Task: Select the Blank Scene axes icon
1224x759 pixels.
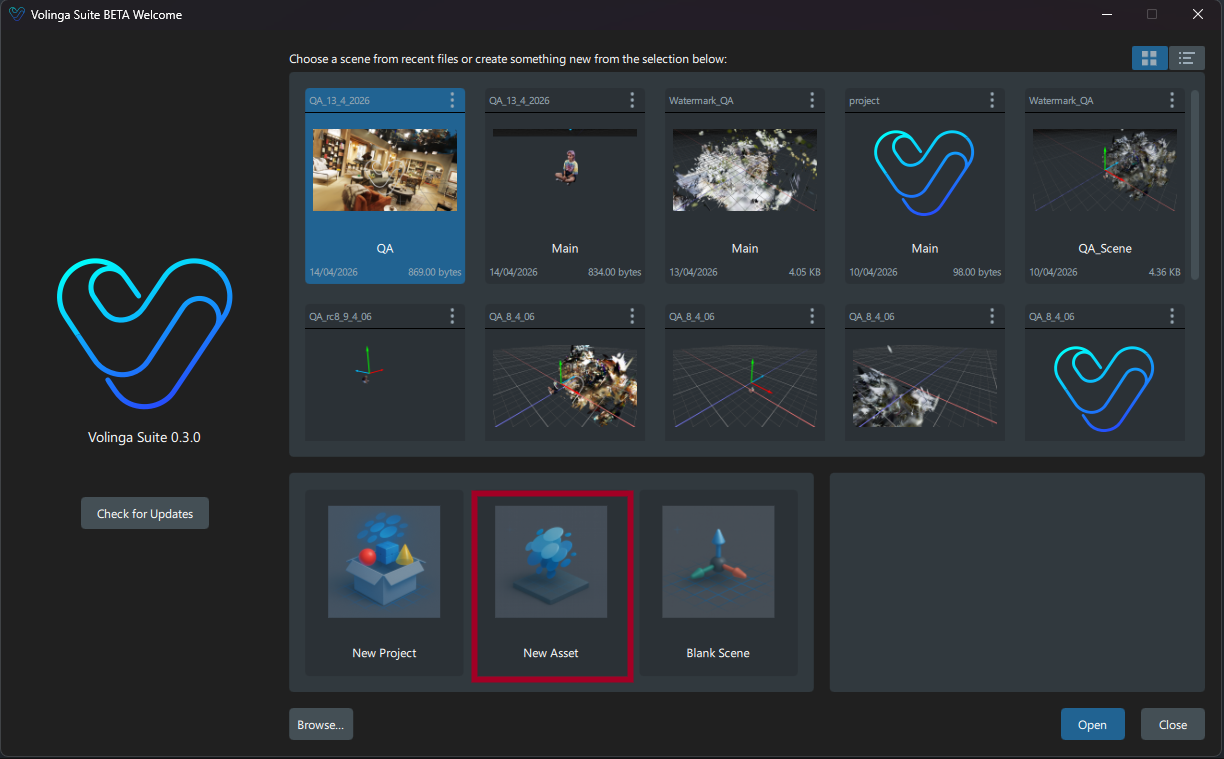Action: pos(717,562)
